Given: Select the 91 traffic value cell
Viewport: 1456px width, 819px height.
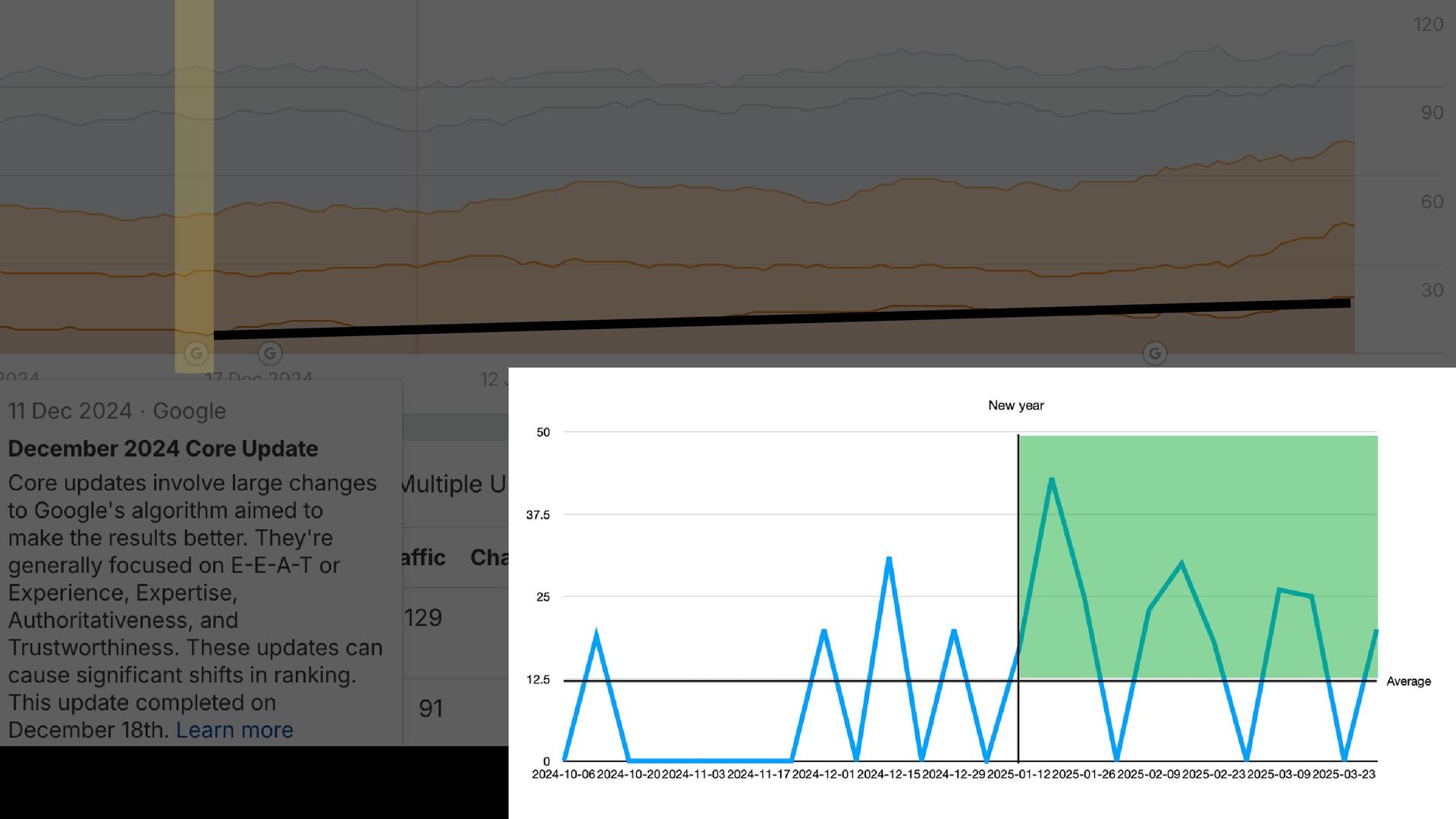Looking at the screenshot, I should [x=431, y=708].
